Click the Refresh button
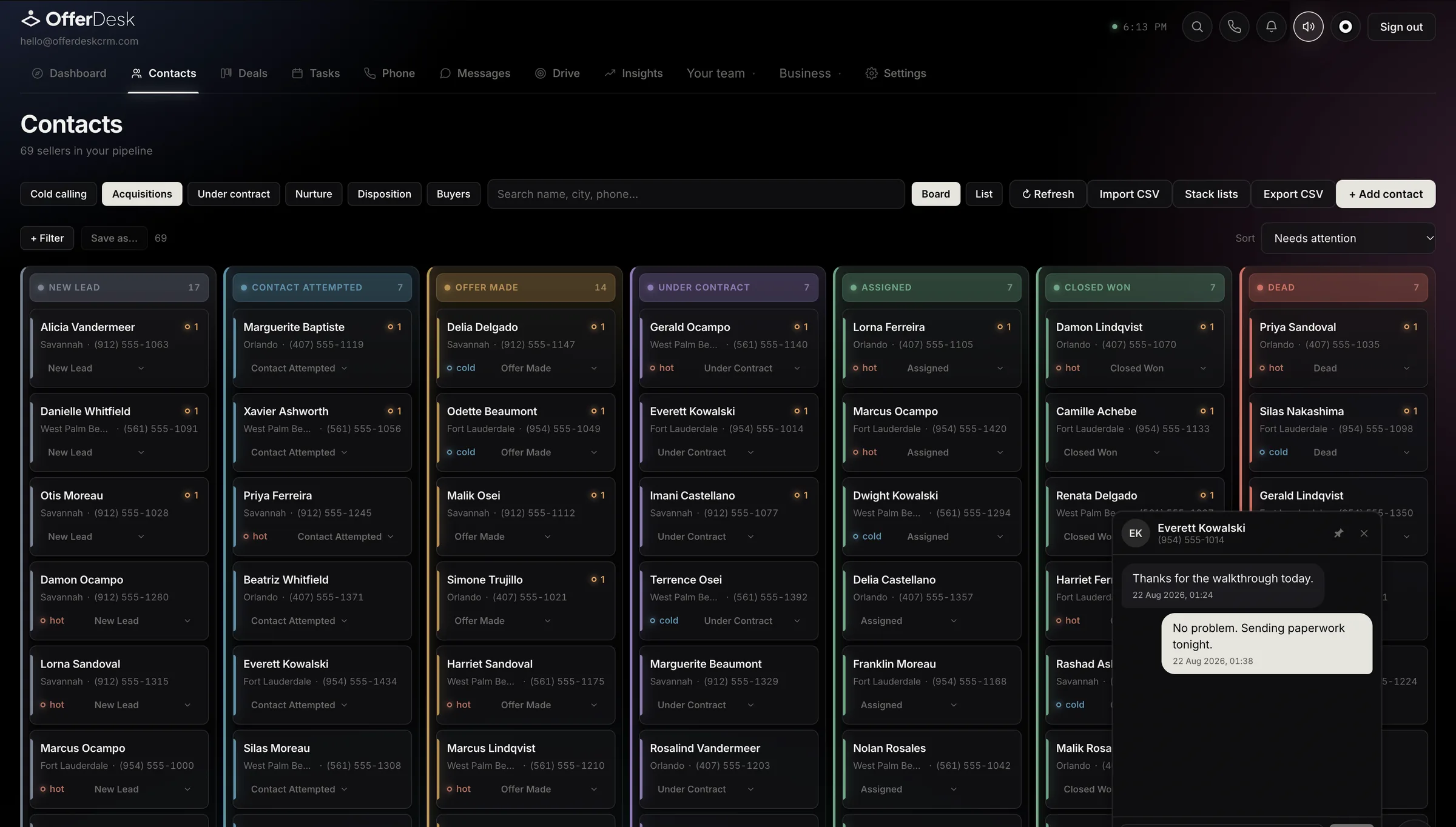Viewport: 1456px width, 827px height. point(1048,194)
